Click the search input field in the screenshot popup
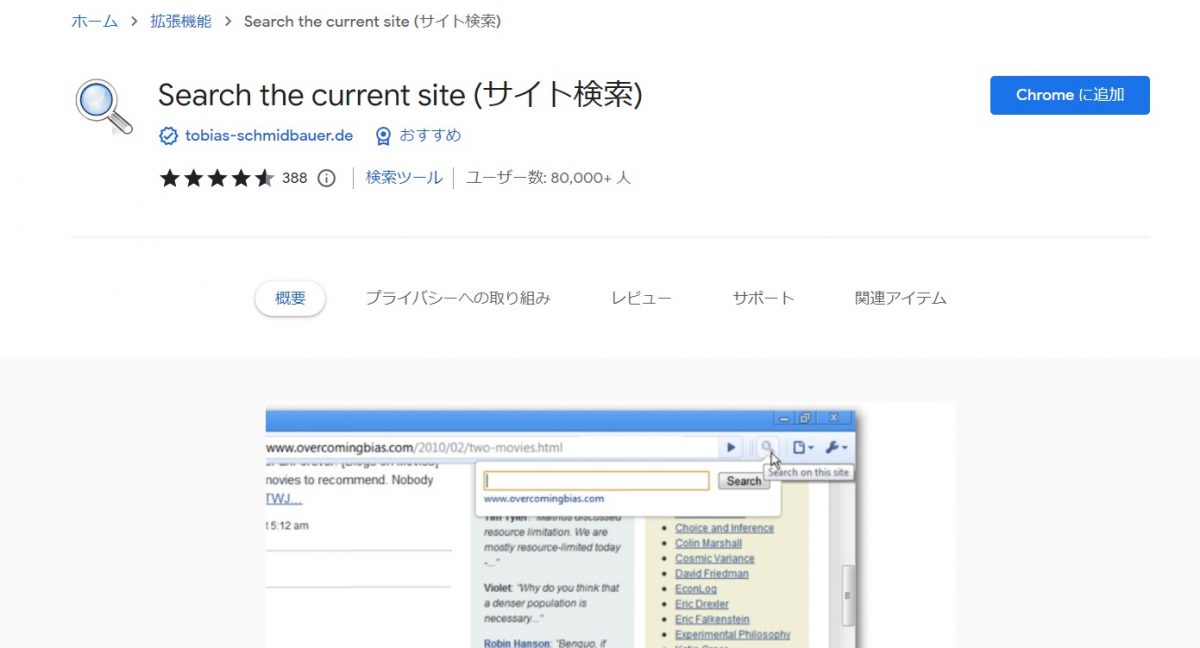The width and height of the screenshot is (1200, 648). coord(596,480)
